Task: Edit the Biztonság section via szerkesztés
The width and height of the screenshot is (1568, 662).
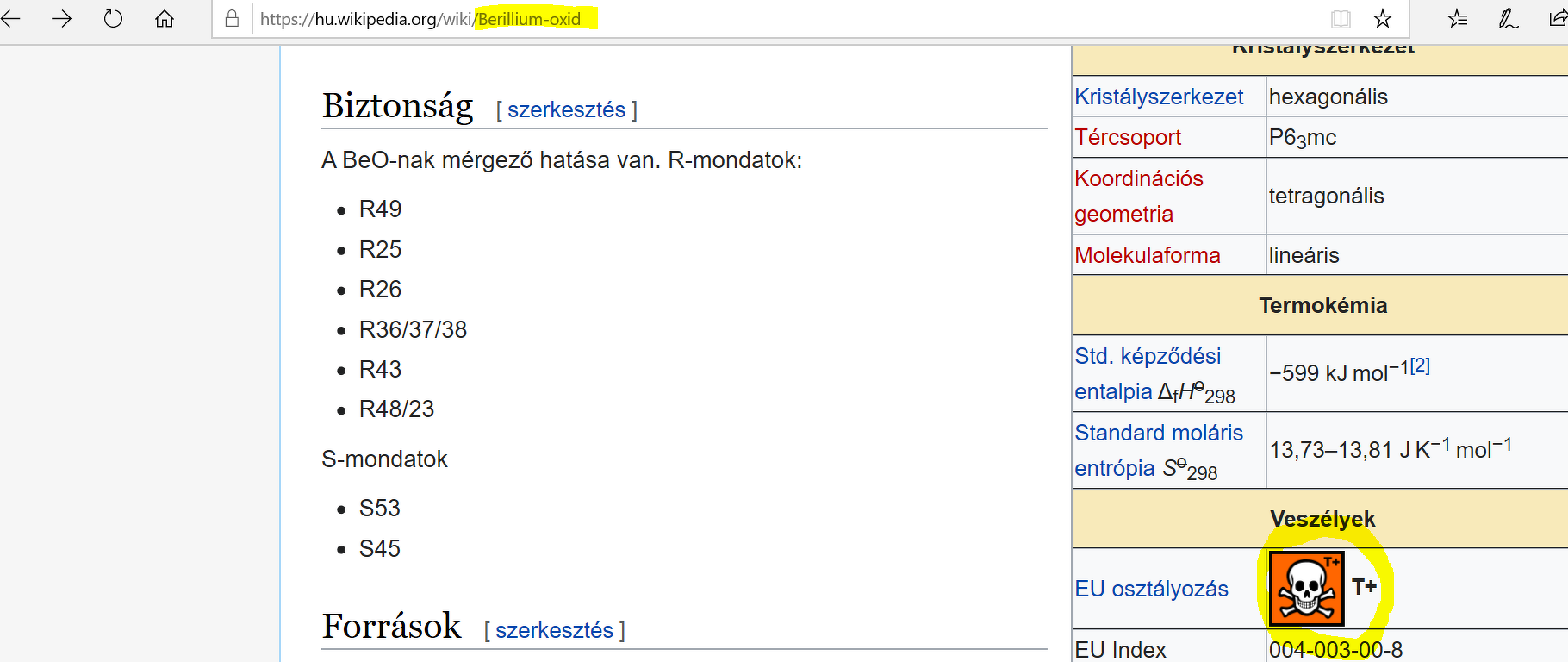Action: (x=566, y=110)
